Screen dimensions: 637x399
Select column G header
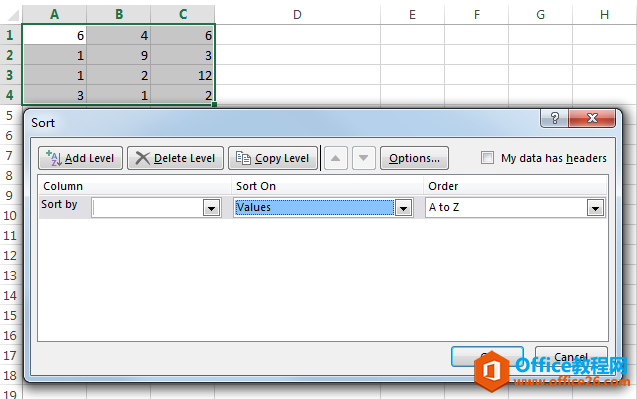(x=540, y=15)
